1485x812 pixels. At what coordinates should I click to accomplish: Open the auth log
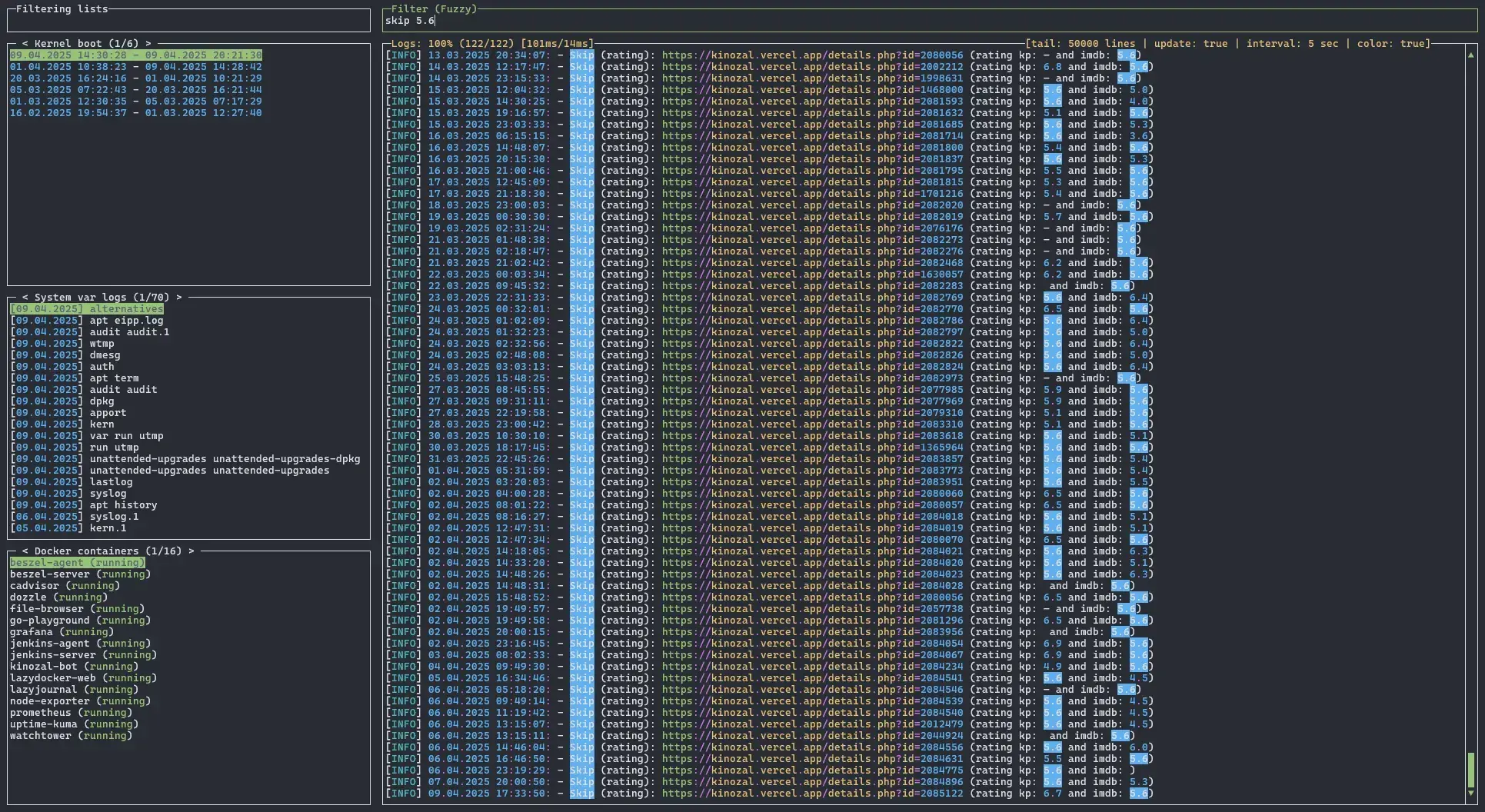[x=62, y=367]
